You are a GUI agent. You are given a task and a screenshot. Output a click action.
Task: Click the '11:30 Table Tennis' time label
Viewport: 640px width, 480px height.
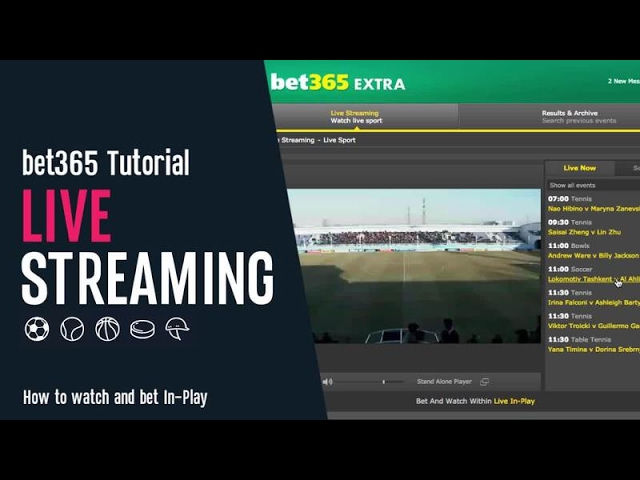coord(579,340)
